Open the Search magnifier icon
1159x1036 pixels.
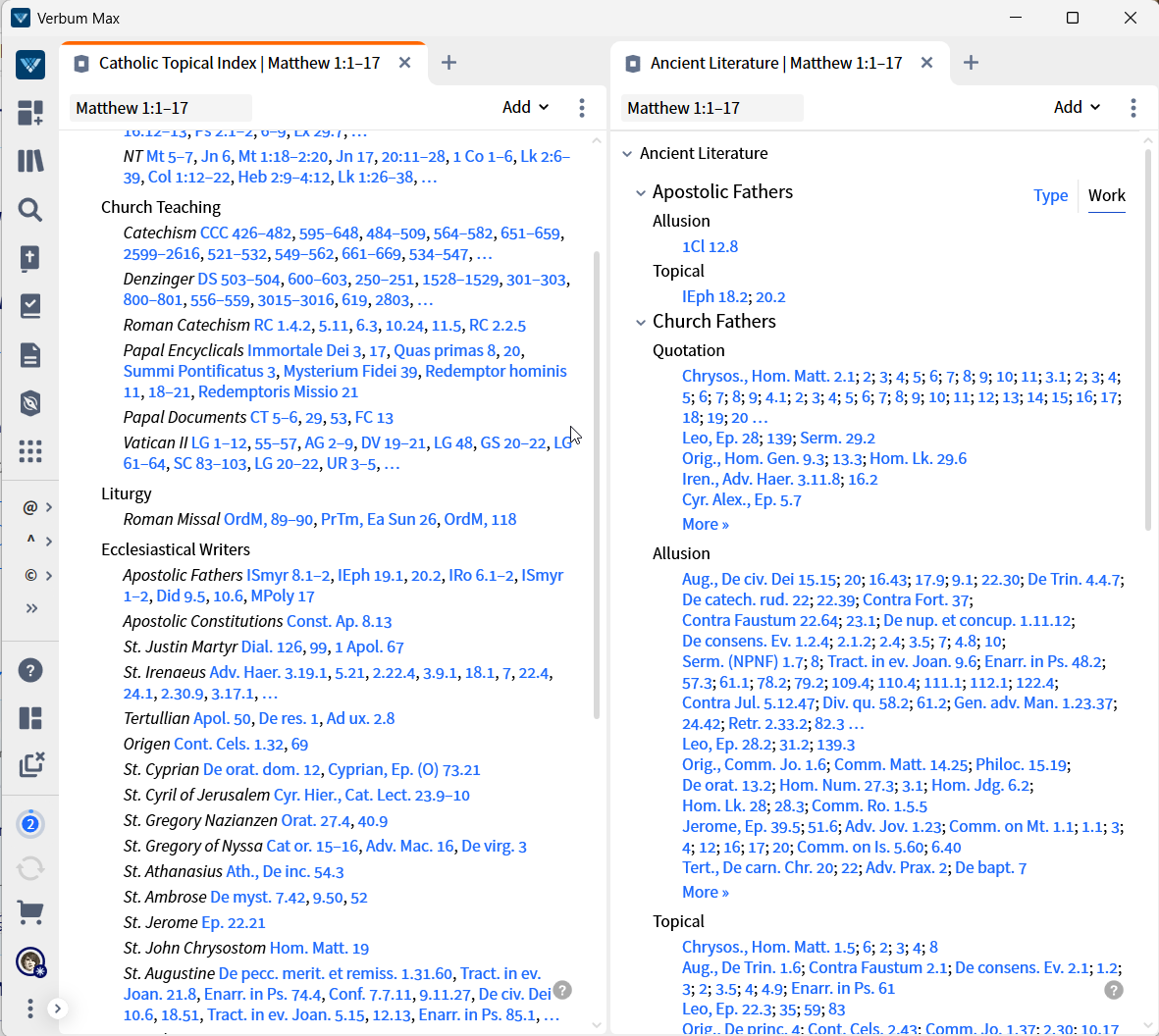(30, 210)
